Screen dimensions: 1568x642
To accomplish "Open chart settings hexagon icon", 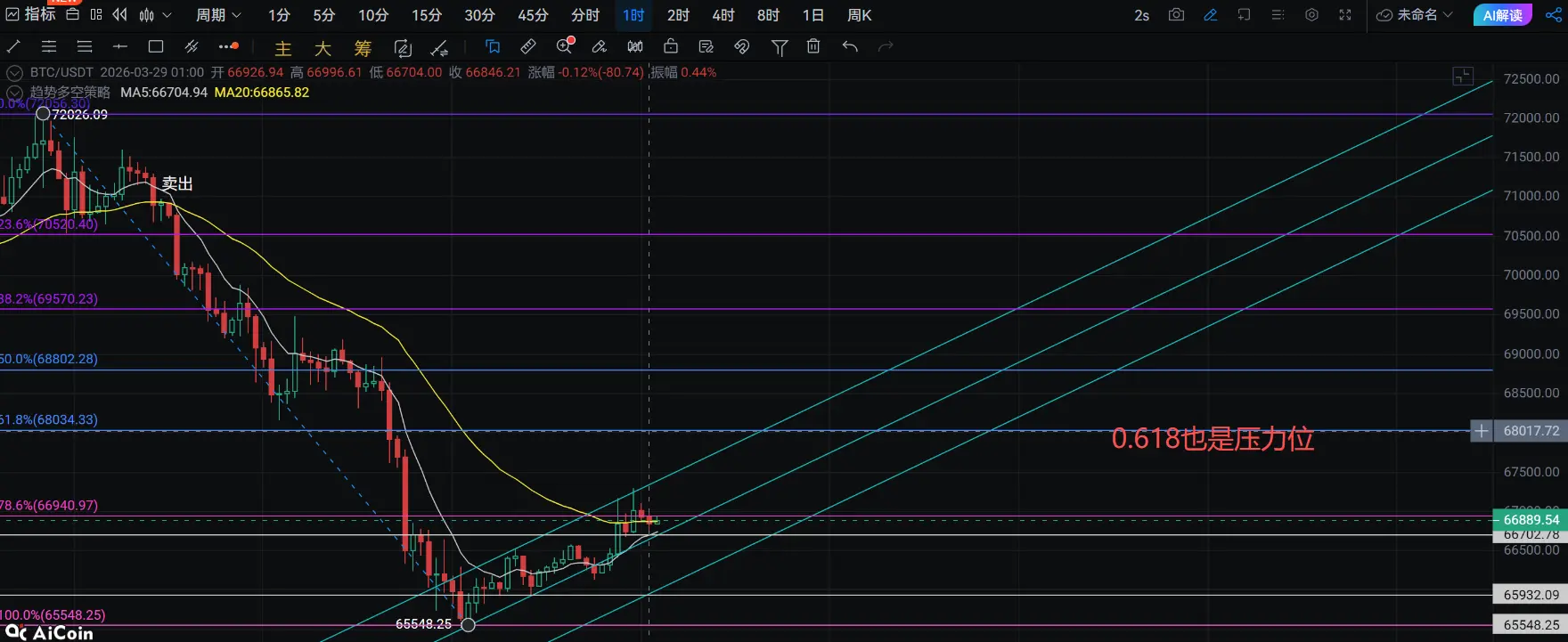I will tap(1311, 15).
